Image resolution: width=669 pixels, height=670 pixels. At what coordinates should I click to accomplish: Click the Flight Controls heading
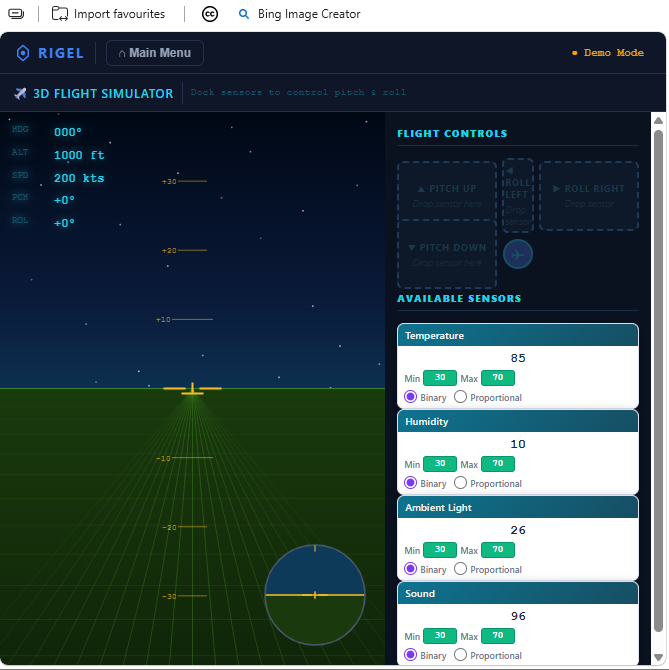click(452, 133)
